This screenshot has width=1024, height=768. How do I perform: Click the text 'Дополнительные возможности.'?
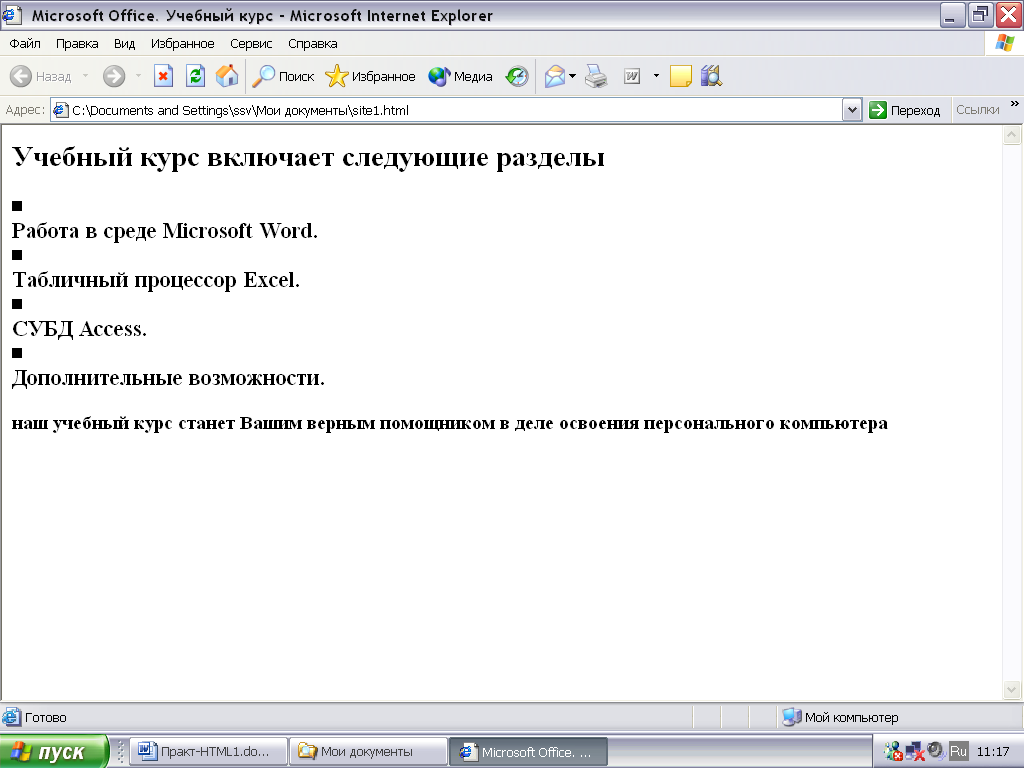coord(168,378)
